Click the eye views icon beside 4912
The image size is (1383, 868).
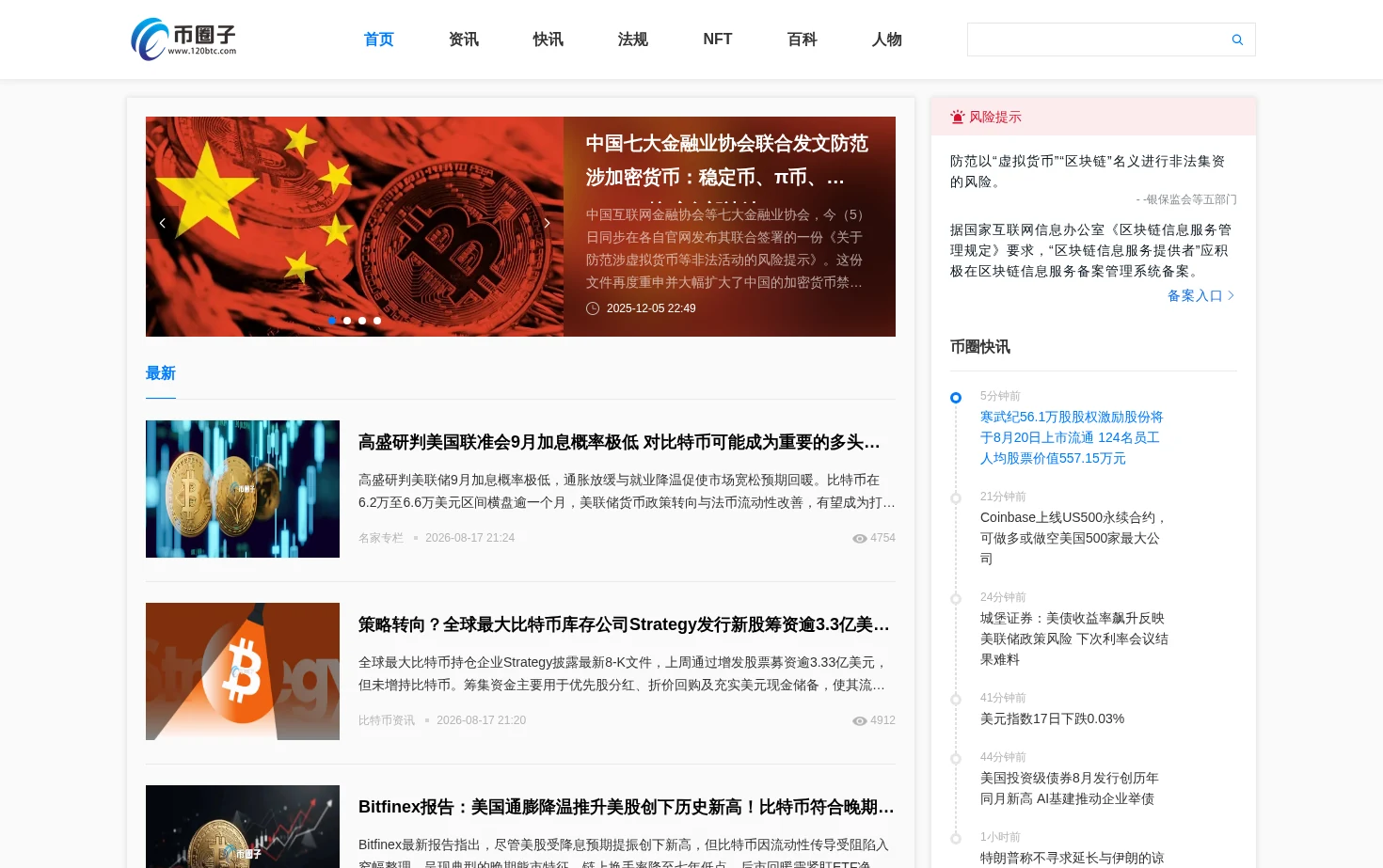(x=859, y=721)
